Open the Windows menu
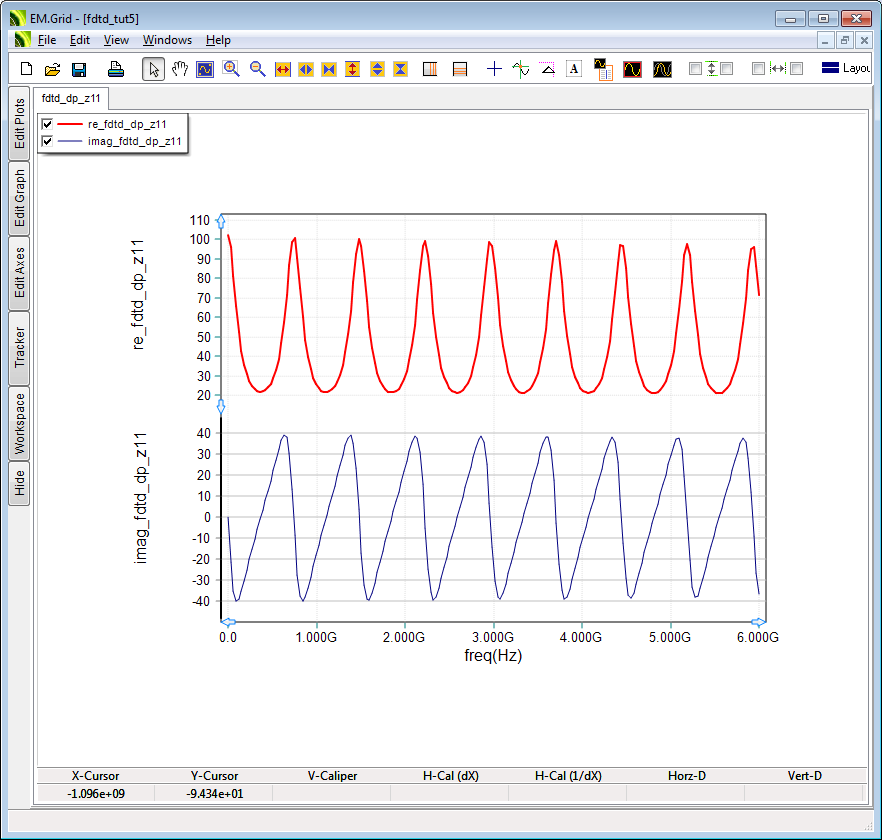Viewport: 882px width, 840px height. [x=167, y=40]
